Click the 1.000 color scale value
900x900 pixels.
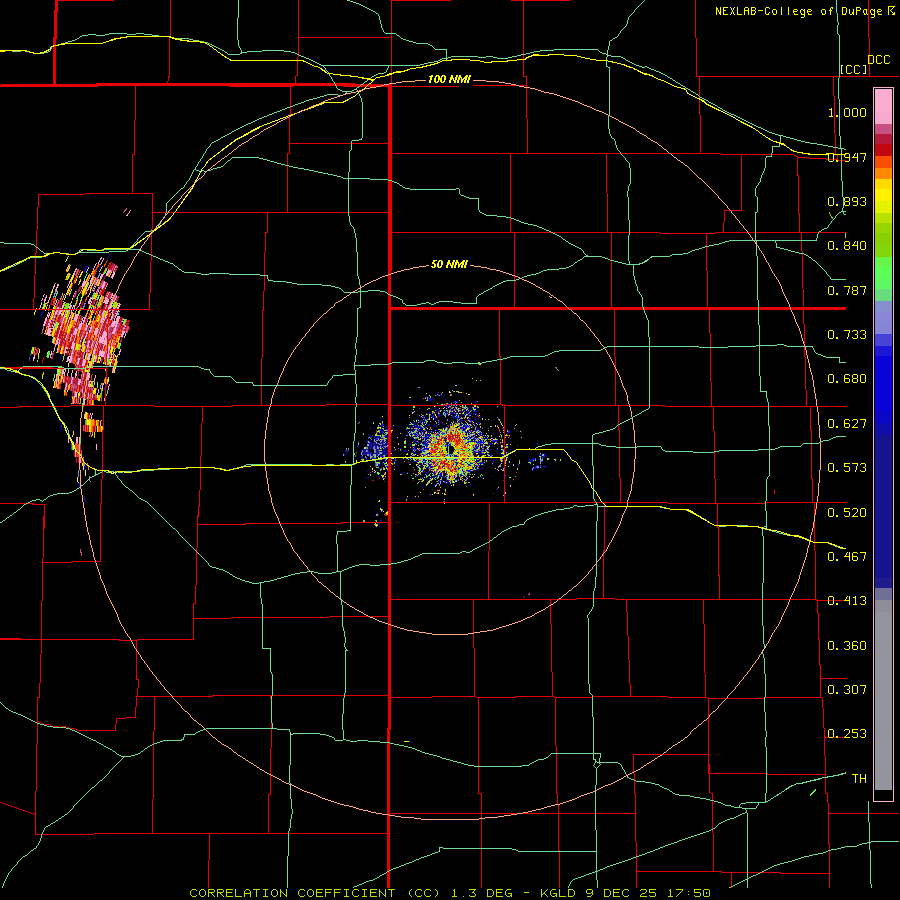pos(847,112)
